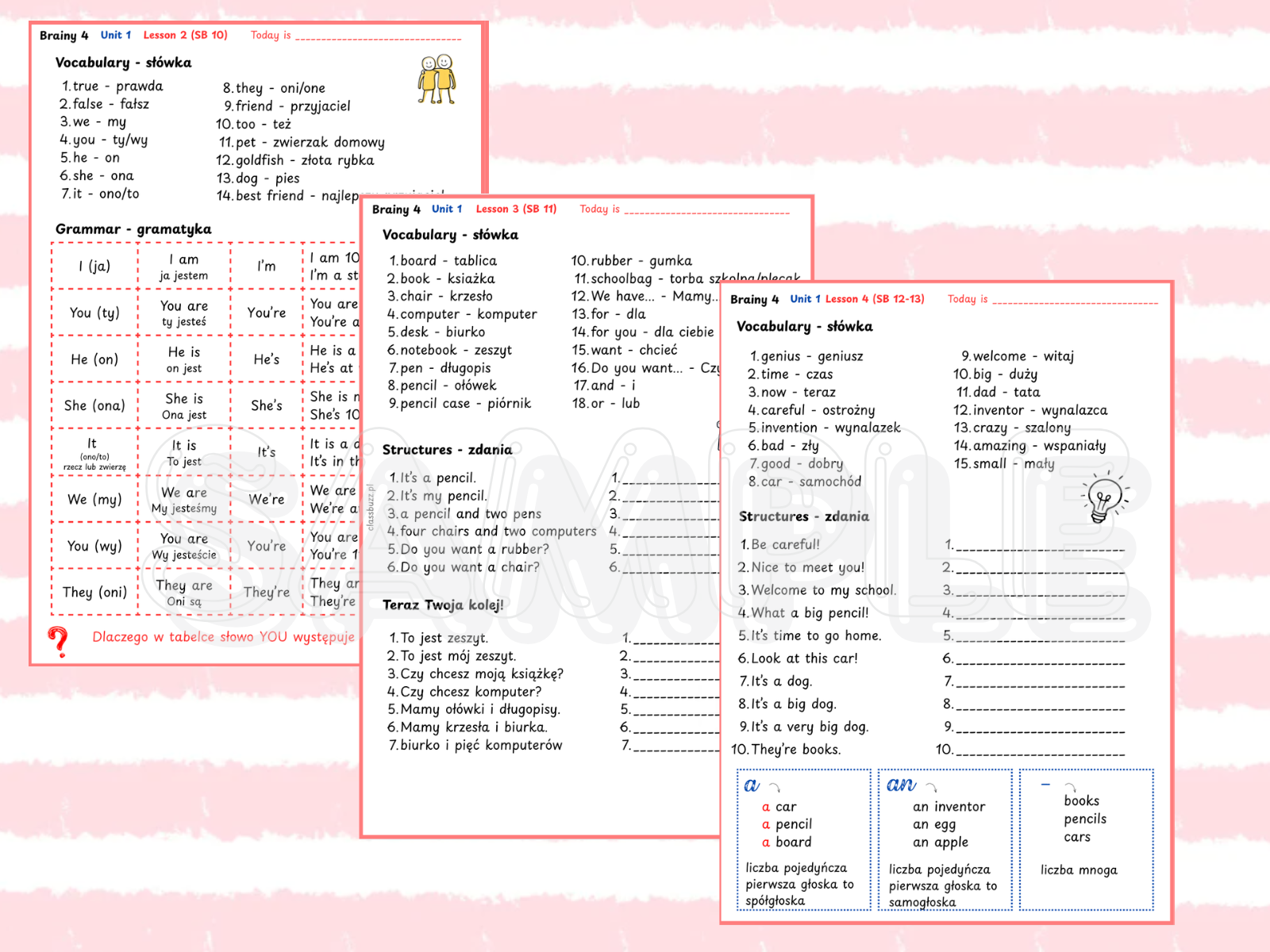Click the "board - tablica" vocabulary entry
1270x952 pixels.
pos(442,261)
